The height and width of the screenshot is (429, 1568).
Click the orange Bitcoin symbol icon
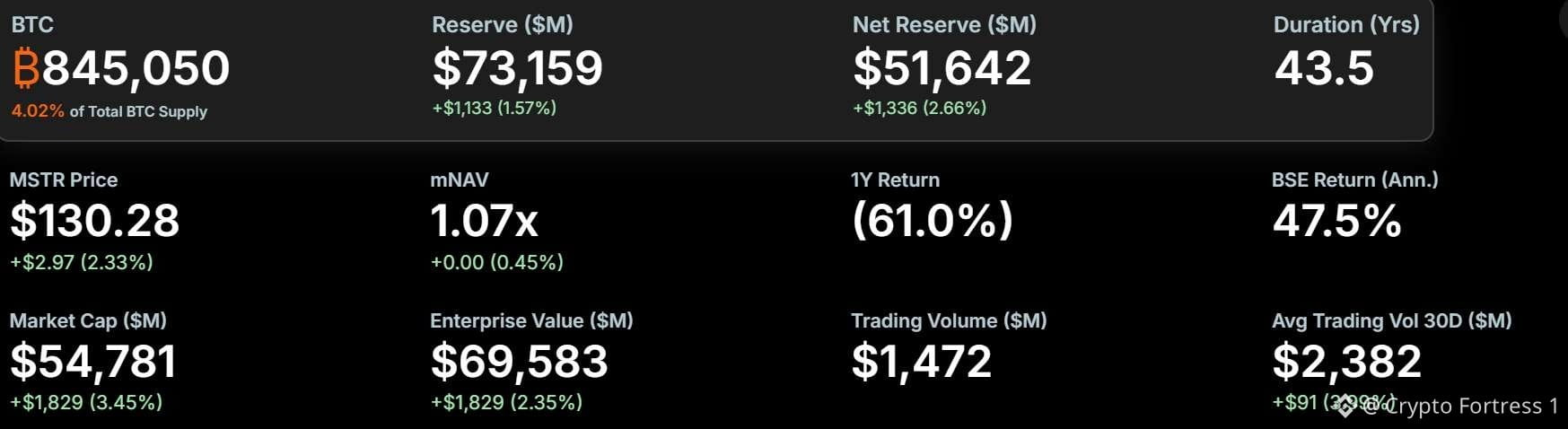click(x=27, y=68)
